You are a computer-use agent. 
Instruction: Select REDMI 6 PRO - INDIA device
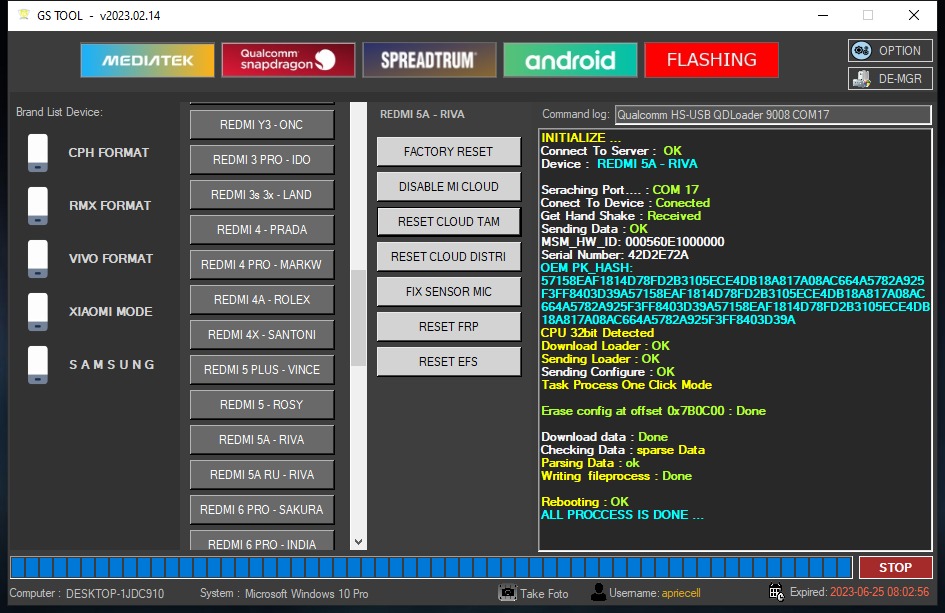tap(262, 541)
